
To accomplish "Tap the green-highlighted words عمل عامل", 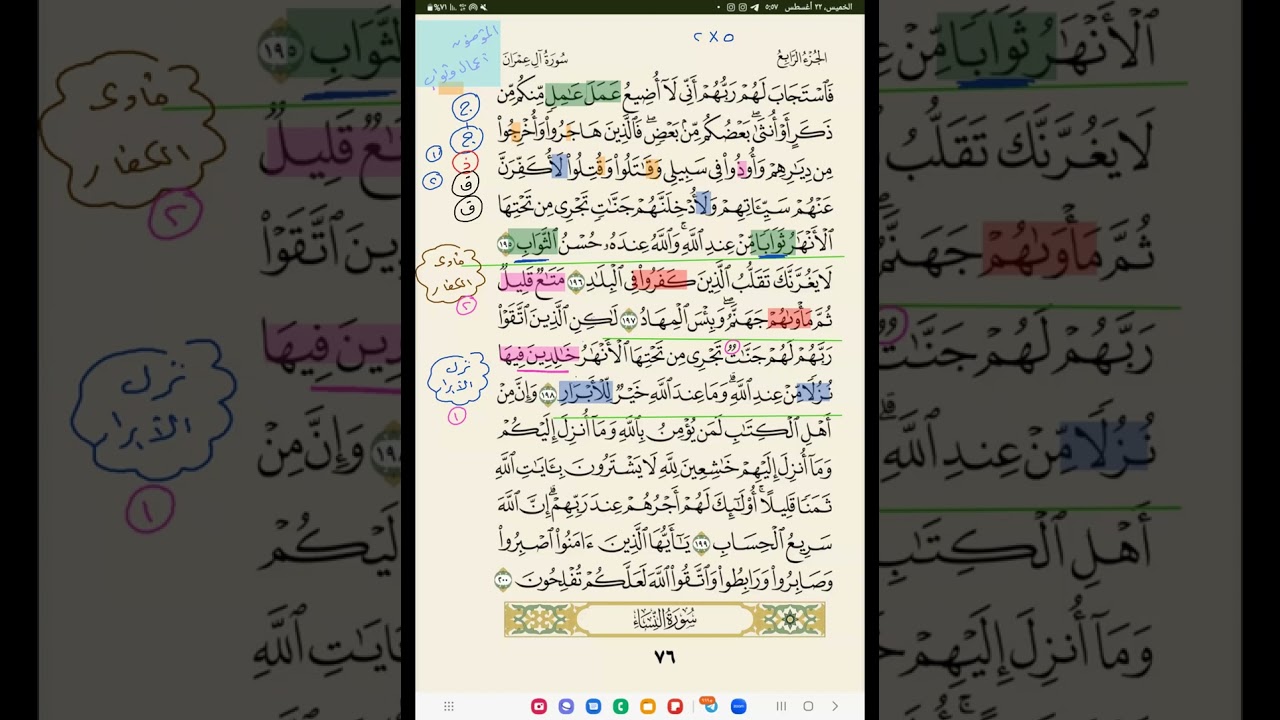I will click(583, 94).
